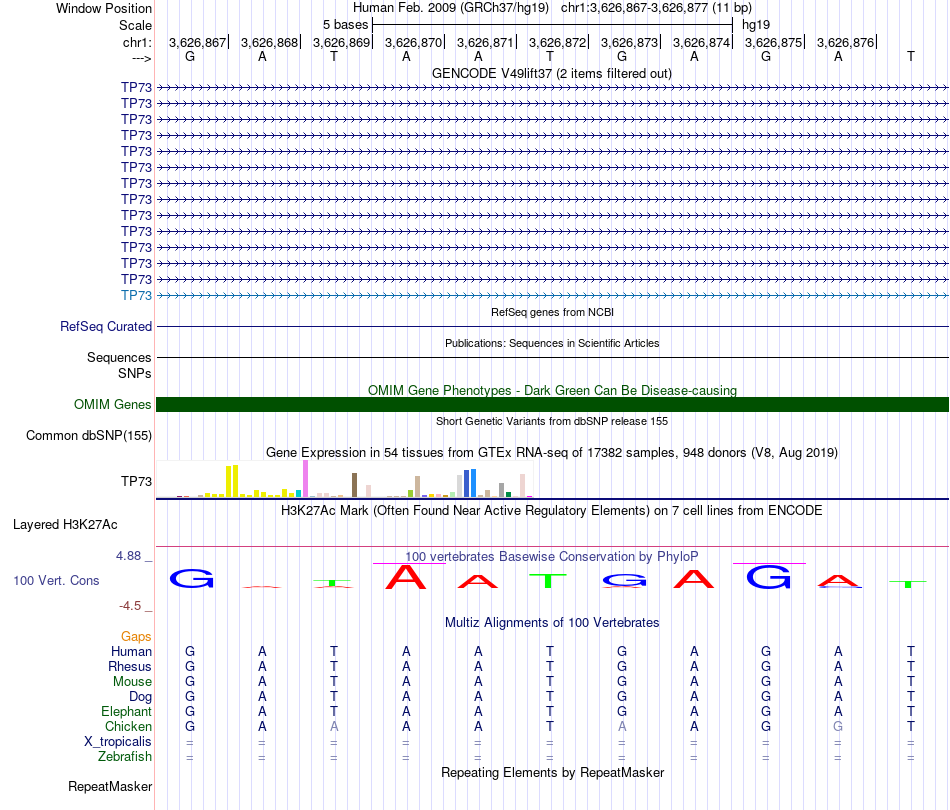Screen dimensions: 950x810
Task: Click the GTEx Gene Expression in 54 tissues title
Action: click(552, 453)
